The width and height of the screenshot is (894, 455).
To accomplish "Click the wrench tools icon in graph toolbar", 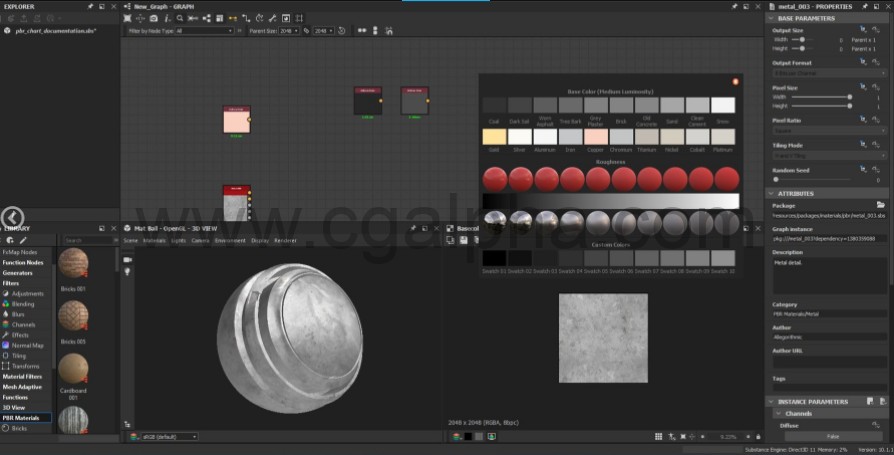I will click(273, 18).
